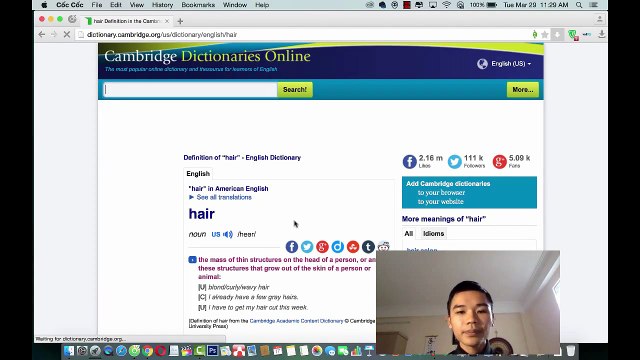
Task: Open a new browser tab
Action: click(x=180, y=21)
